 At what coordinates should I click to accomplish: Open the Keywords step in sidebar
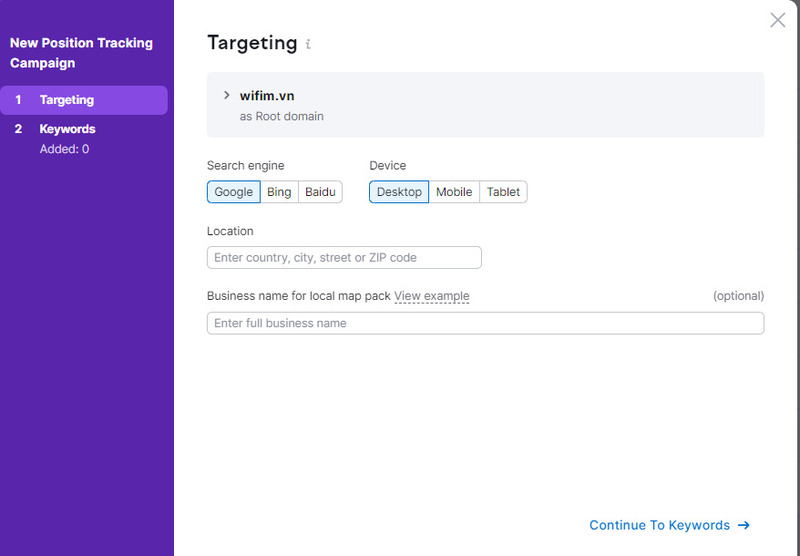coord(67,129)
